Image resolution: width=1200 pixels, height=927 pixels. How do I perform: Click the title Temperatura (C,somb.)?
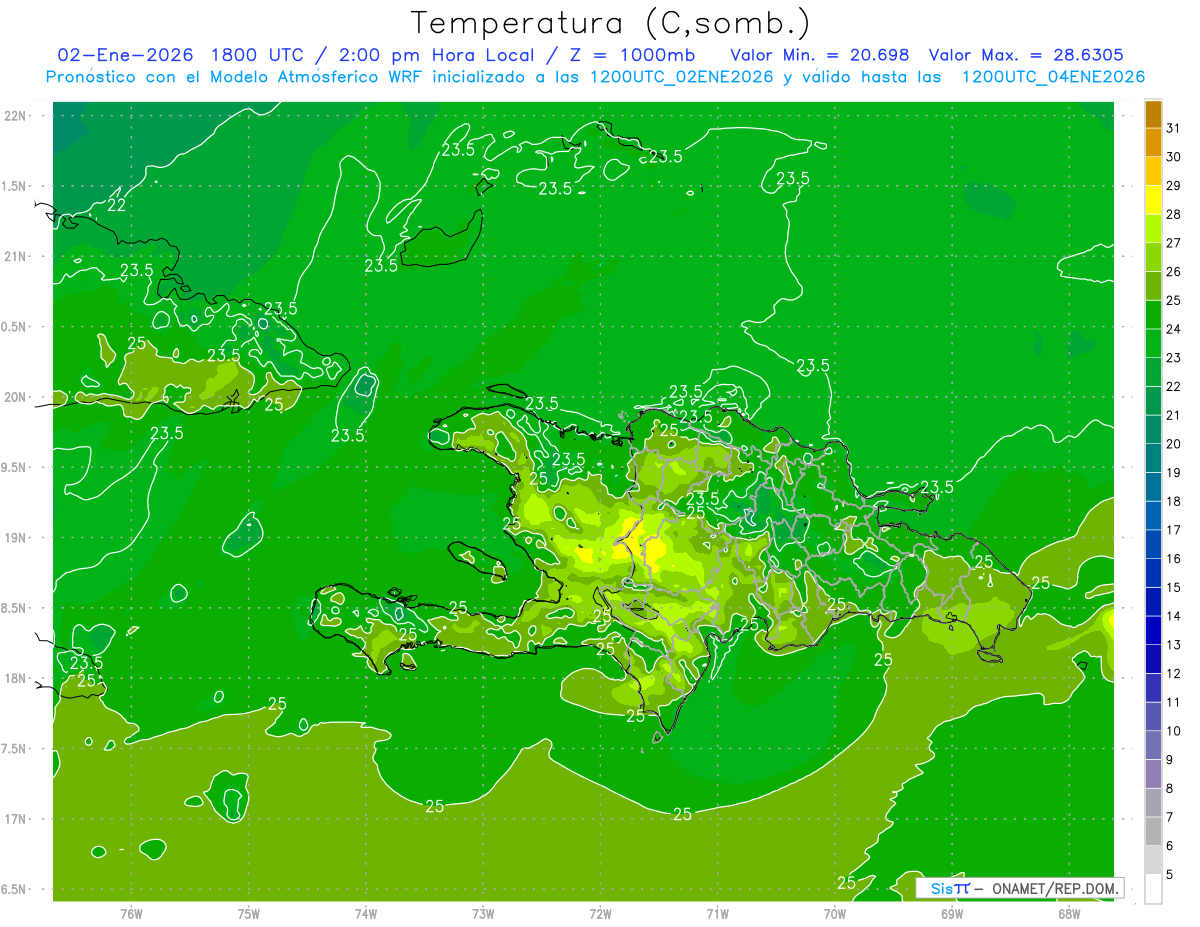611,23
